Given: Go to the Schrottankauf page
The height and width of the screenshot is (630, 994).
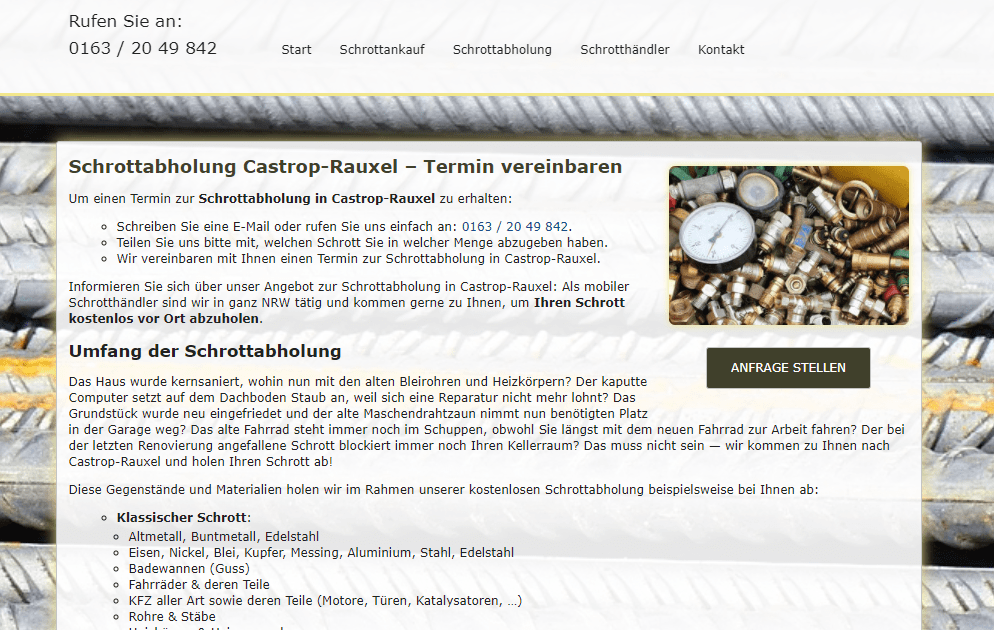Looking at the screenshot, I should 382,50.
